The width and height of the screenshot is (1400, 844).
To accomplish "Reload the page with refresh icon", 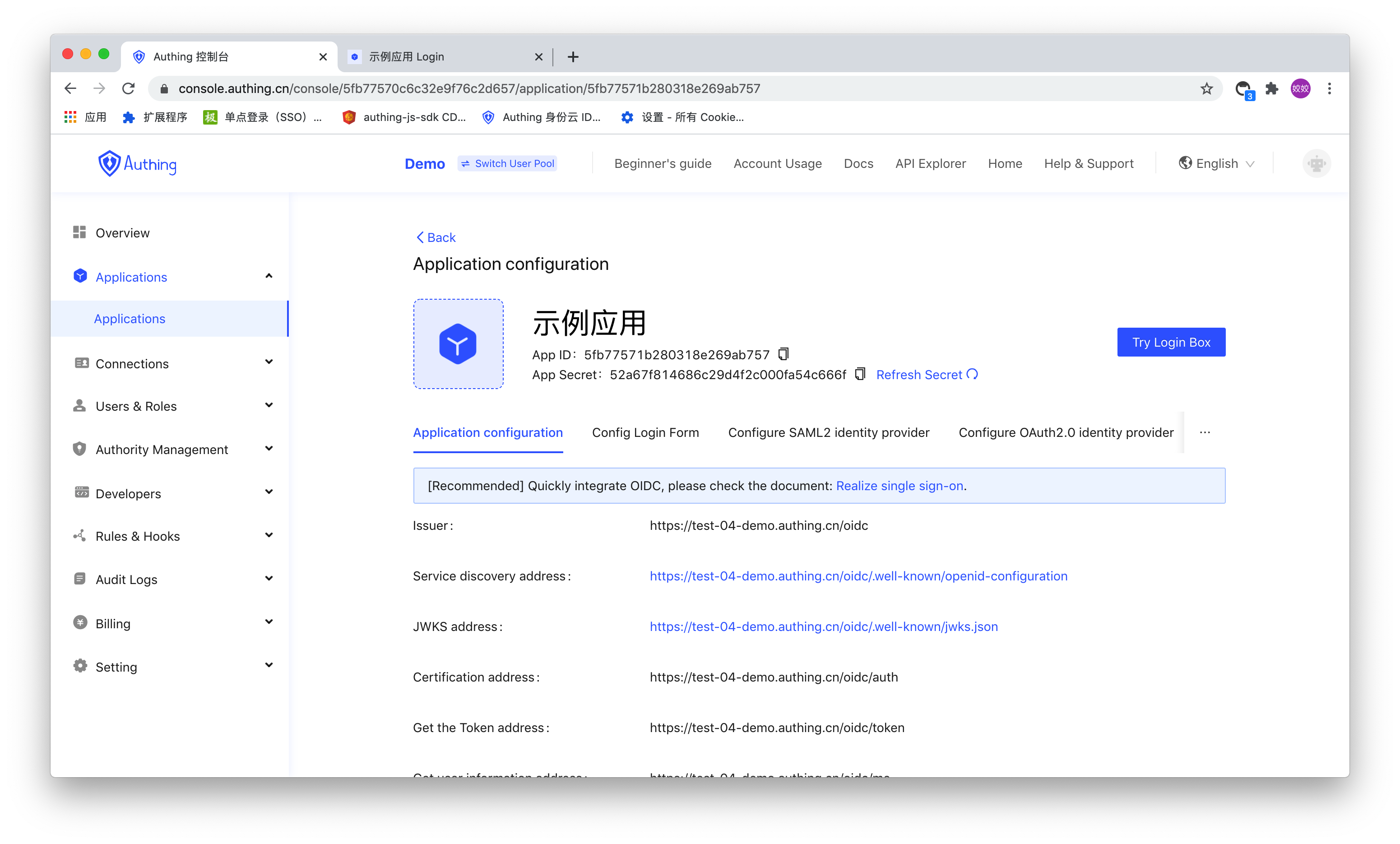I will pos(129,88).
